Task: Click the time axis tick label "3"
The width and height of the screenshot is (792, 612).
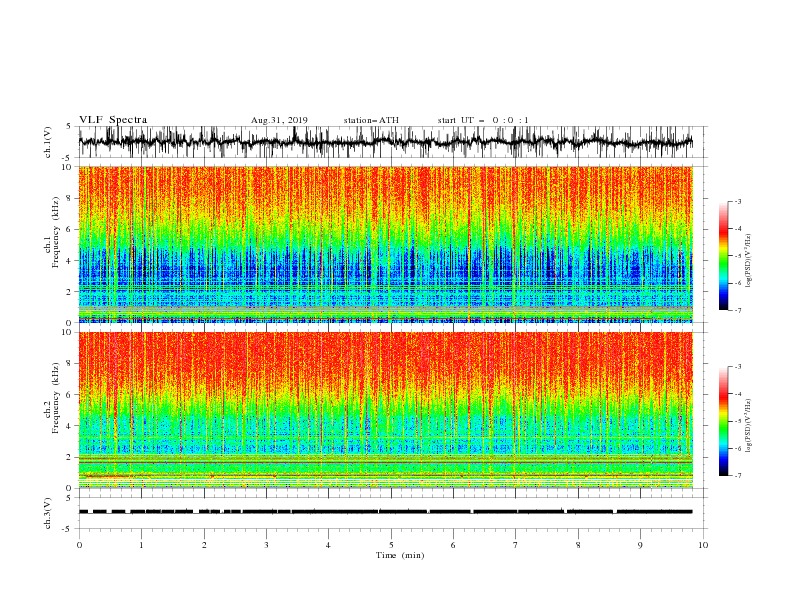Action: click(266, 545)
